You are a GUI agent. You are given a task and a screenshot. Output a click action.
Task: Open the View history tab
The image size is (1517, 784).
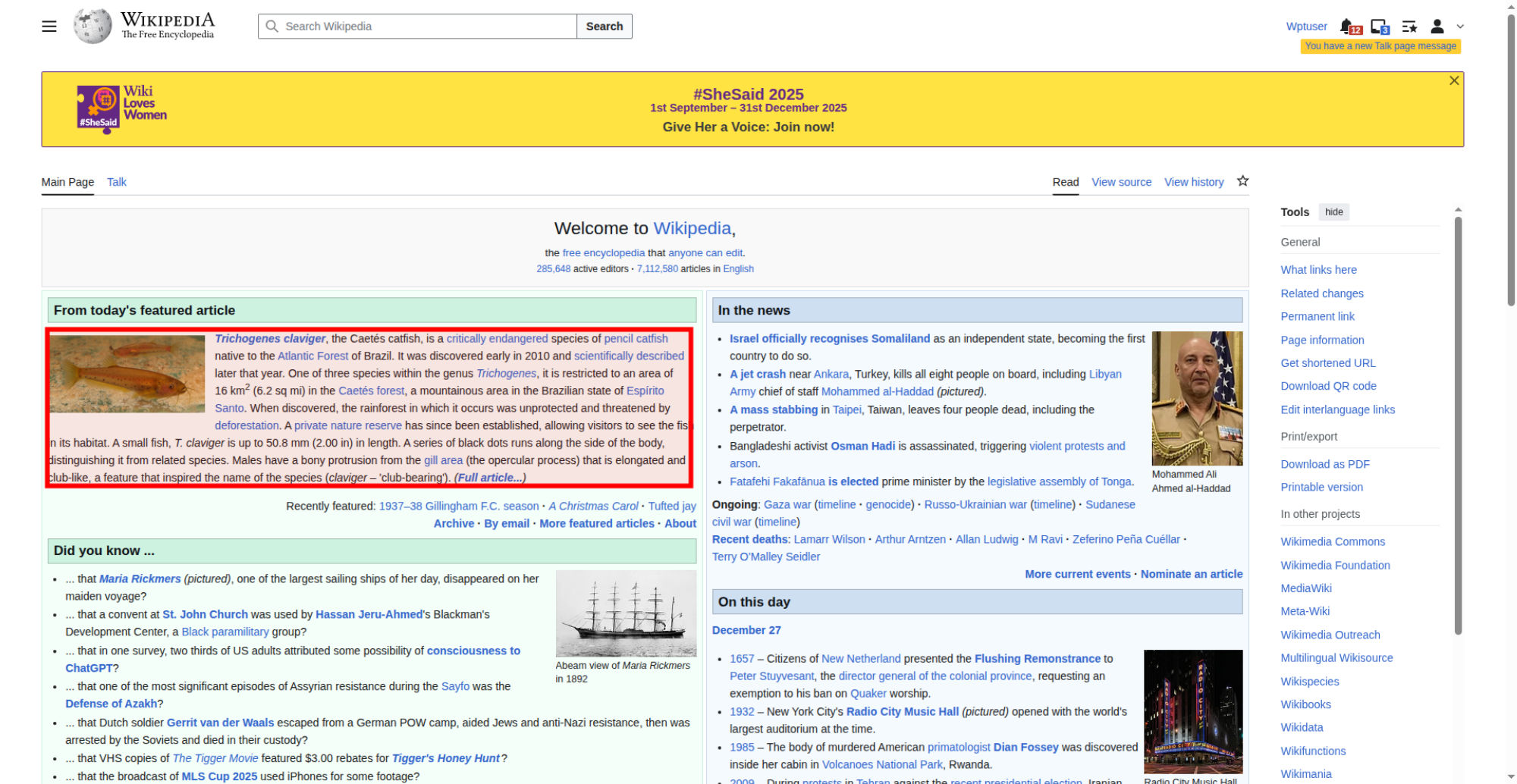[1194, 182]
